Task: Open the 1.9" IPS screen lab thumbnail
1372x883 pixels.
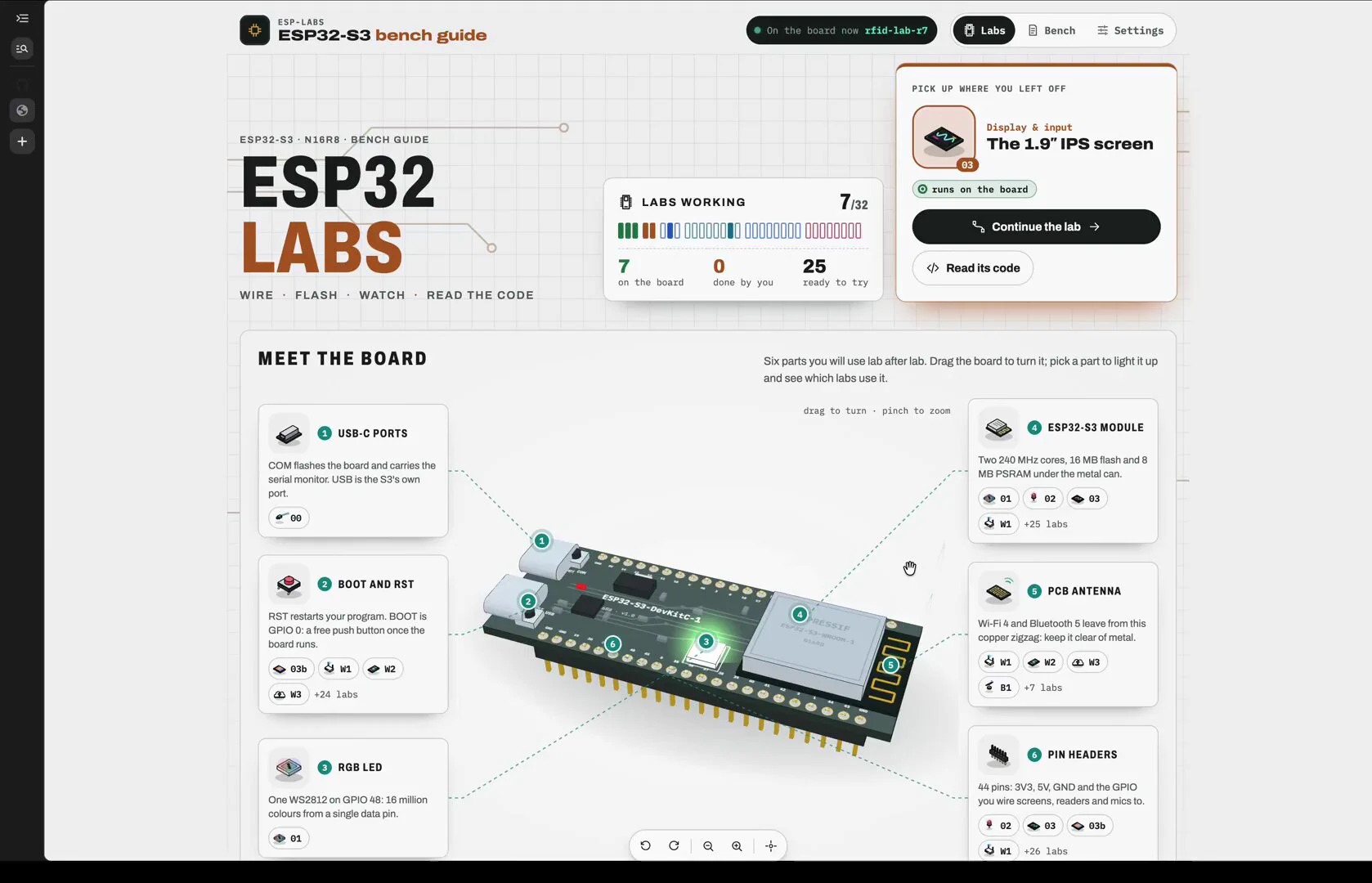Action: point(944,137)
